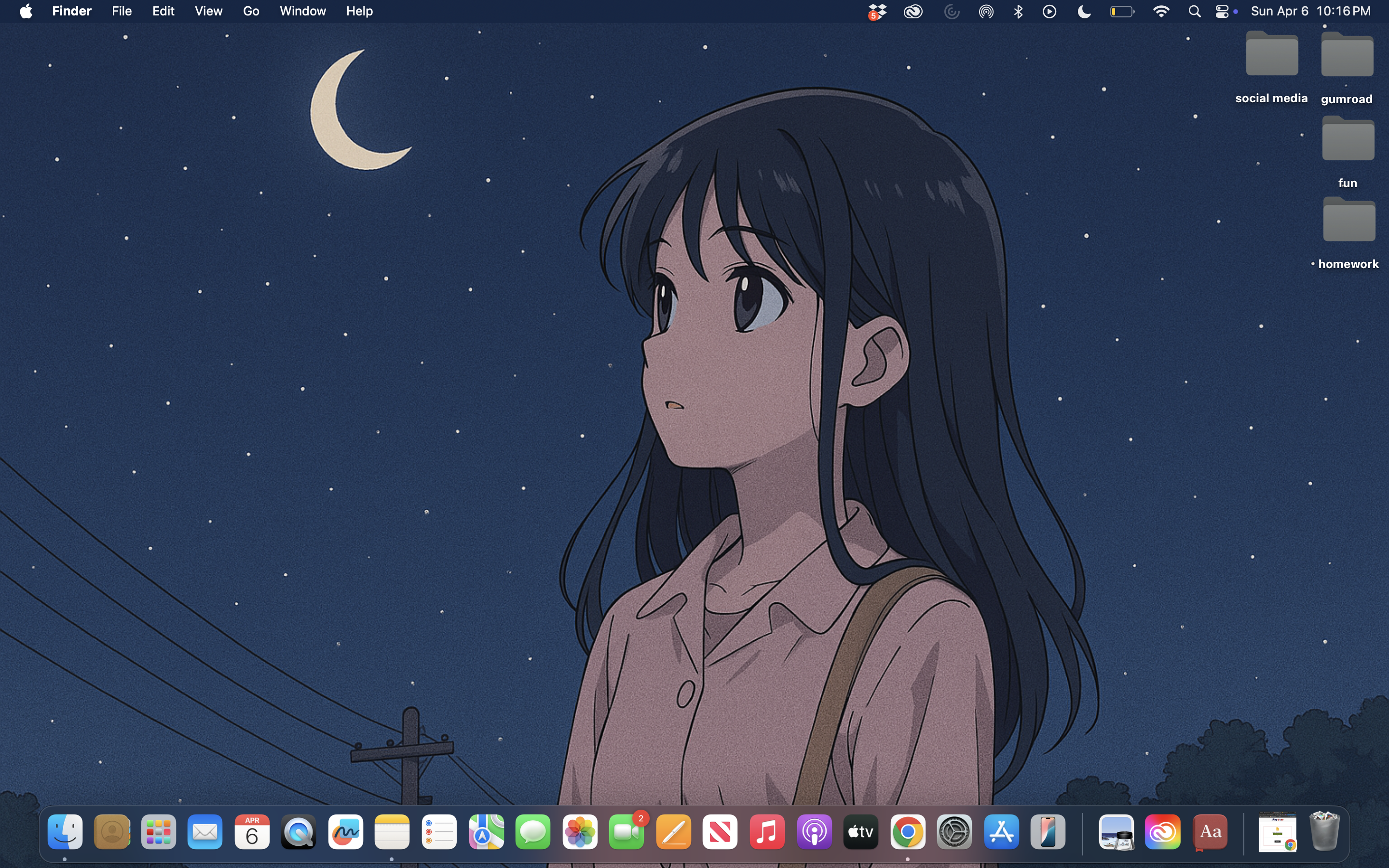
Task: Open the Wi-Fi menu
Action: point(1161,12)
